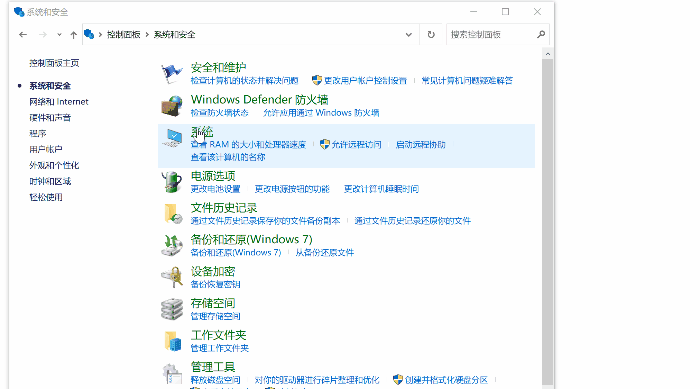Click the 安全和维护 flag icon

point(172,74)
